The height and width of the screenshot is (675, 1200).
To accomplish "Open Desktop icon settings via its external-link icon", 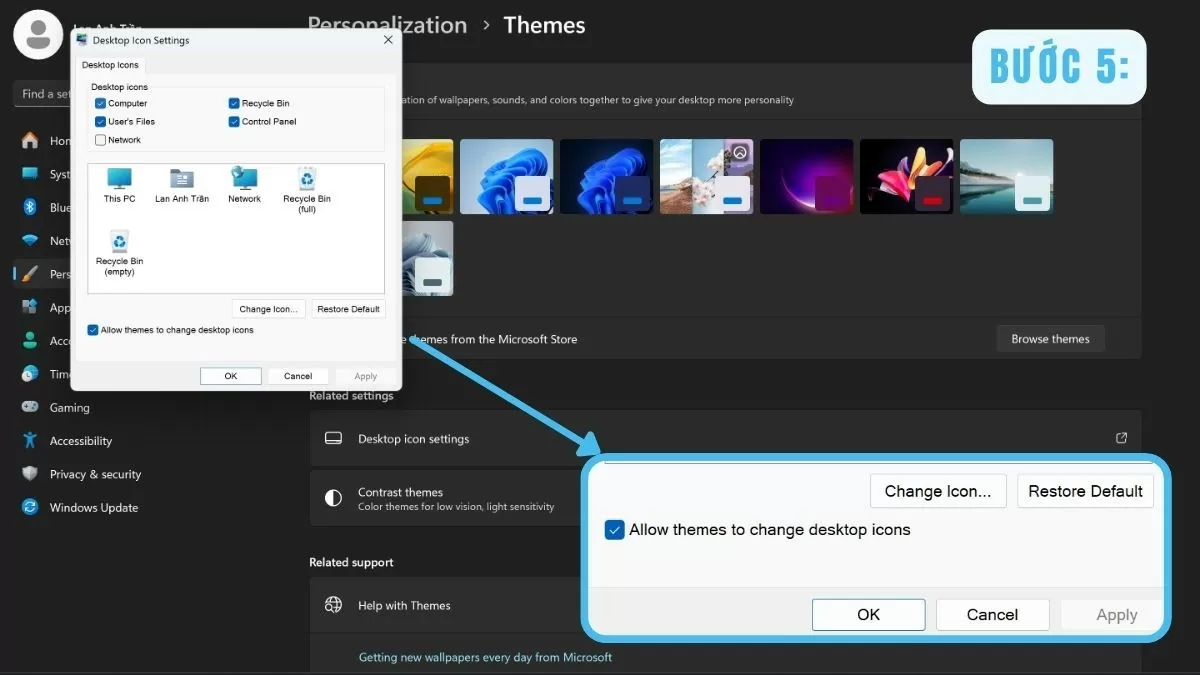I will 1122,438.
